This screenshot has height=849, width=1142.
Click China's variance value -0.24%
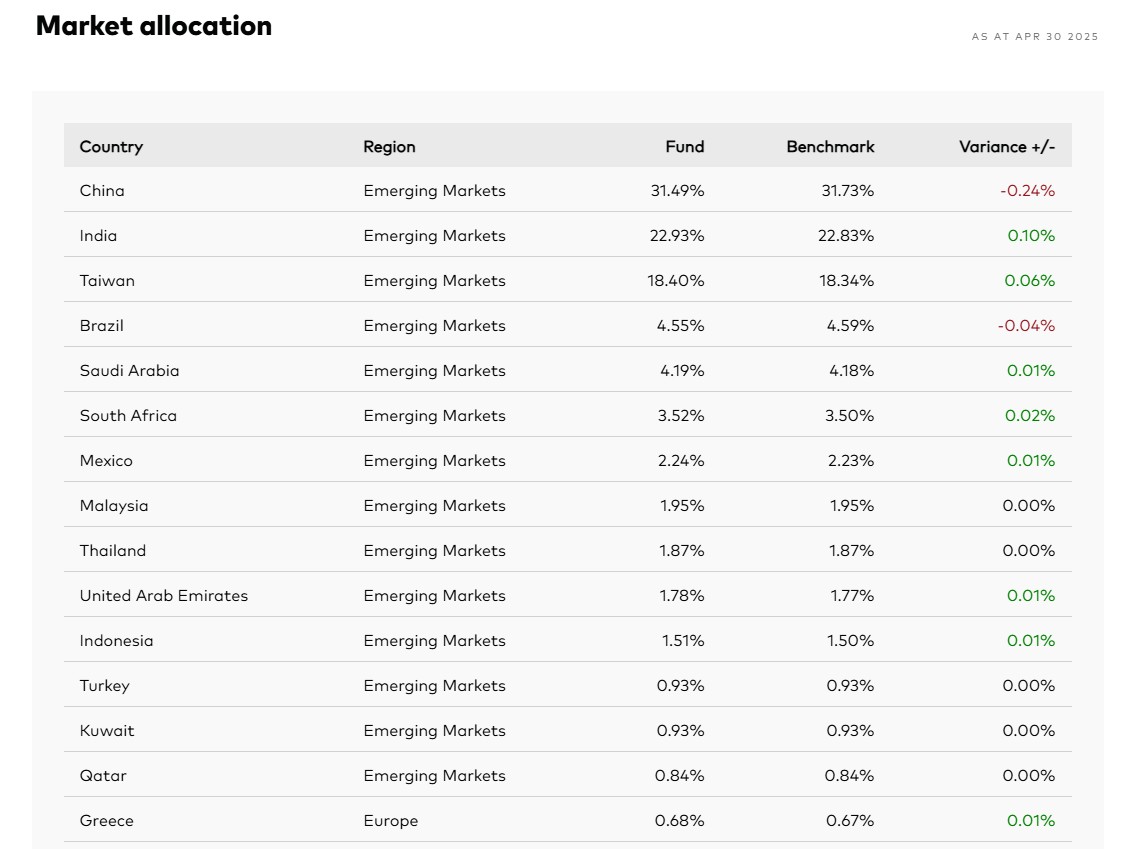click(1026, 191)
